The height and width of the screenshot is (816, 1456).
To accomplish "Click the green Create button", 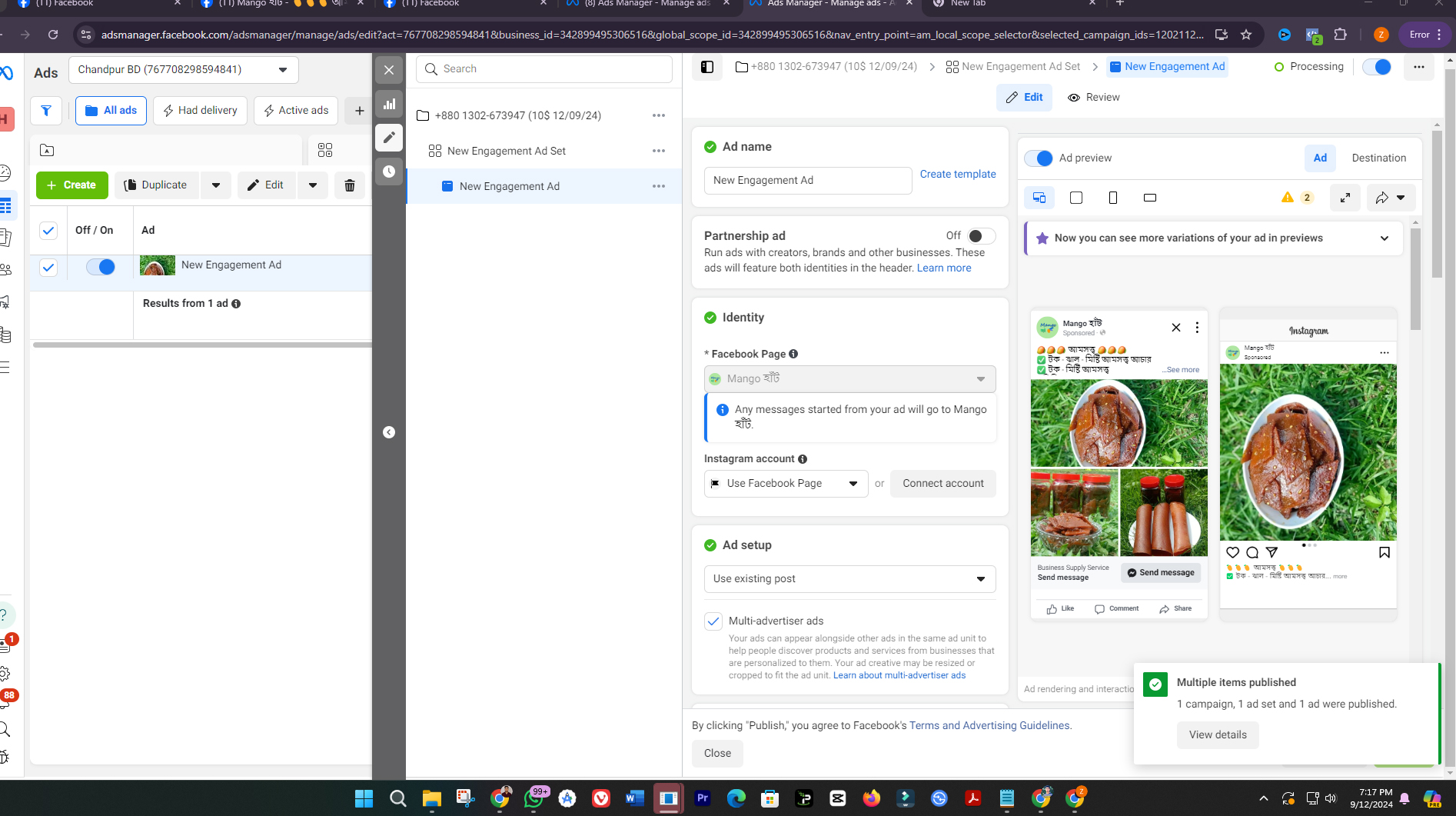I will 71,185.
